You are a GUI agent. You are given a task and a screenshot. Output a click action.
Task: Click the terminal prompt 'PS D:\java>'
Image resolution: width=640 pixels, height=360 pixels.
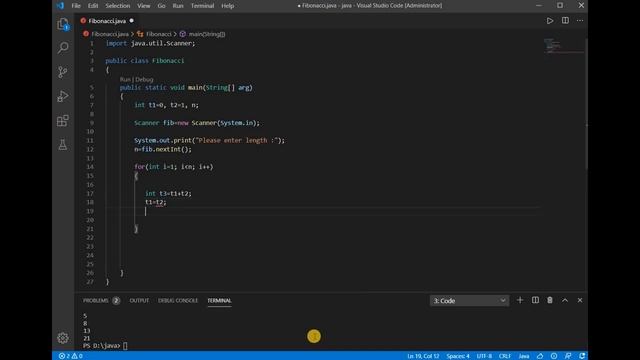(102, 346)
